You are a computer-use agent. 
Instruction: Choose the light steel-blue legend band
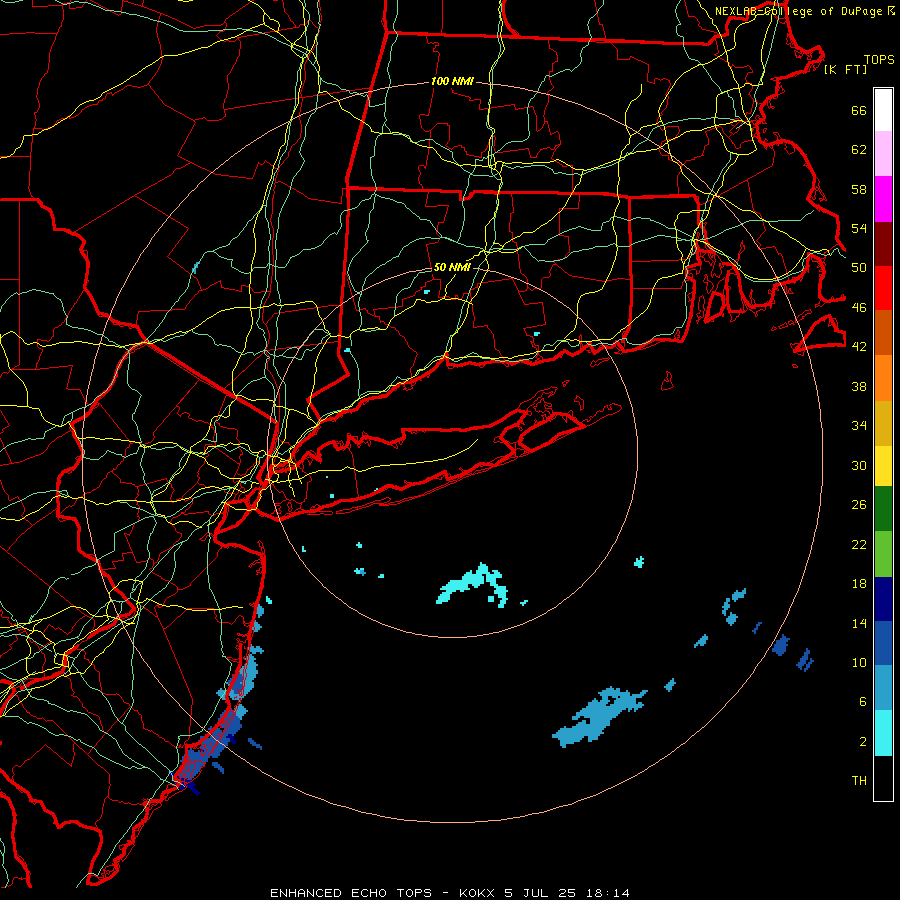(x=883, y=688)
